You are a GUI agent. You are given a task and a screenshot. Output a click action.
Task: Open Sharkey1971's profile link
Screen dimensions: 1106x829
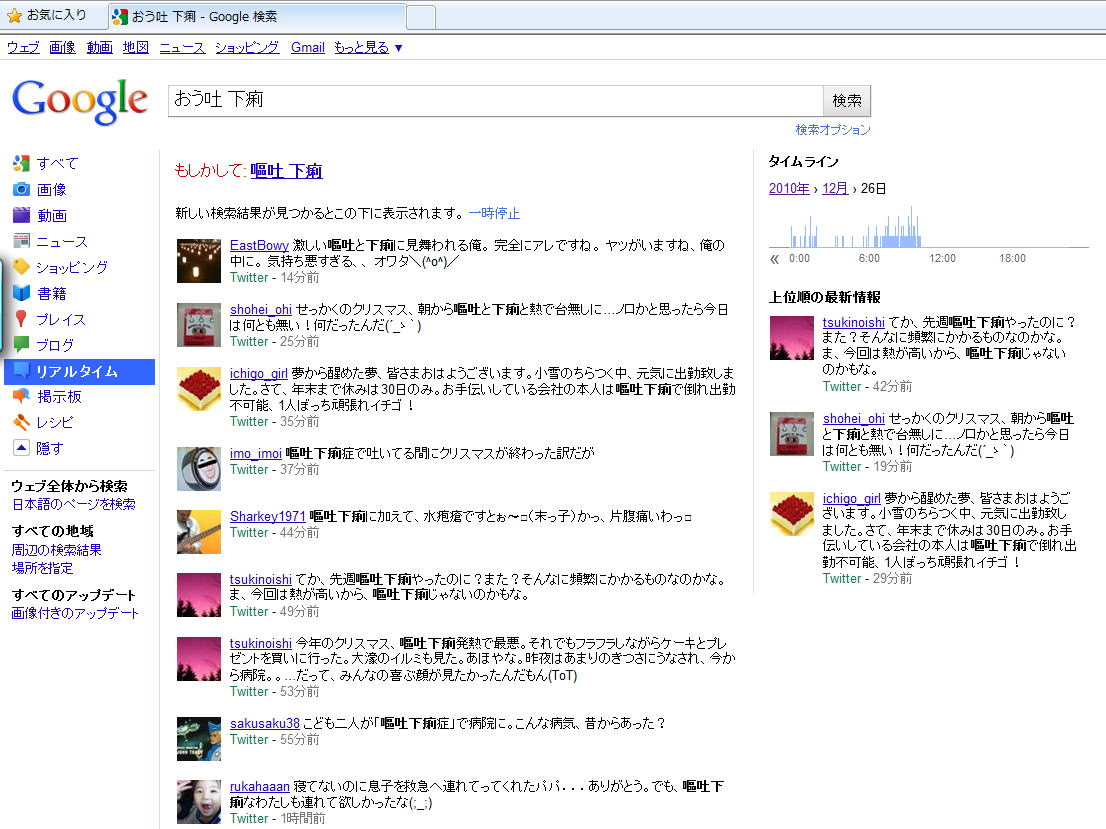point(267,516)
